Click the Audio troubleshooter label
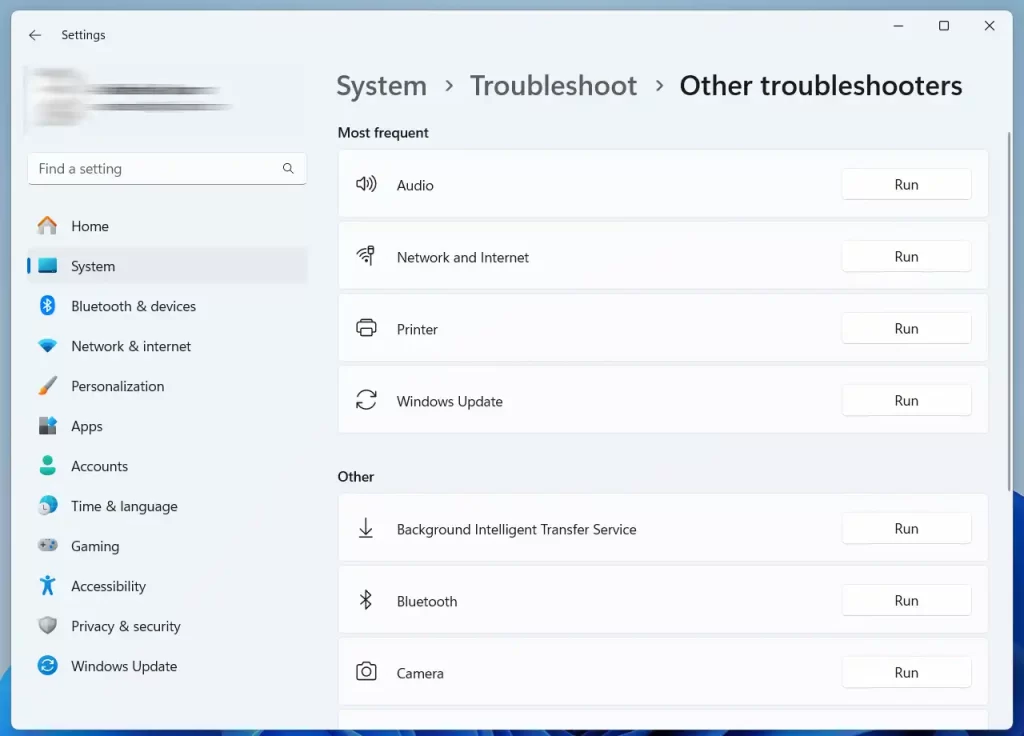 coord(415,185)
